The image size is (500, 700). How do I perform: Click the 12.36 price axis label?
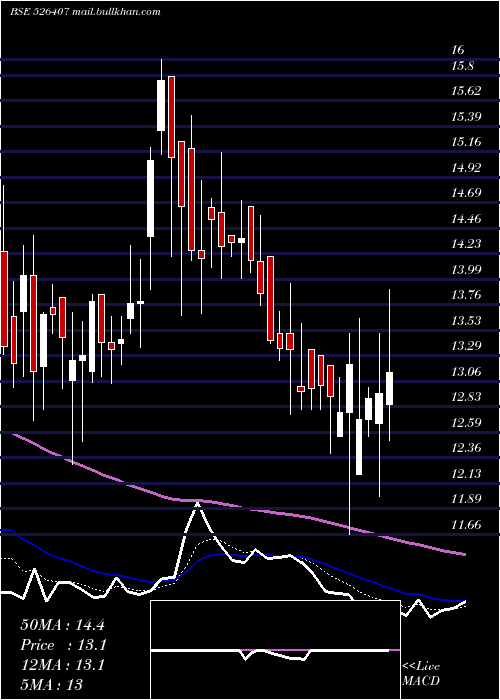(466, 448)
